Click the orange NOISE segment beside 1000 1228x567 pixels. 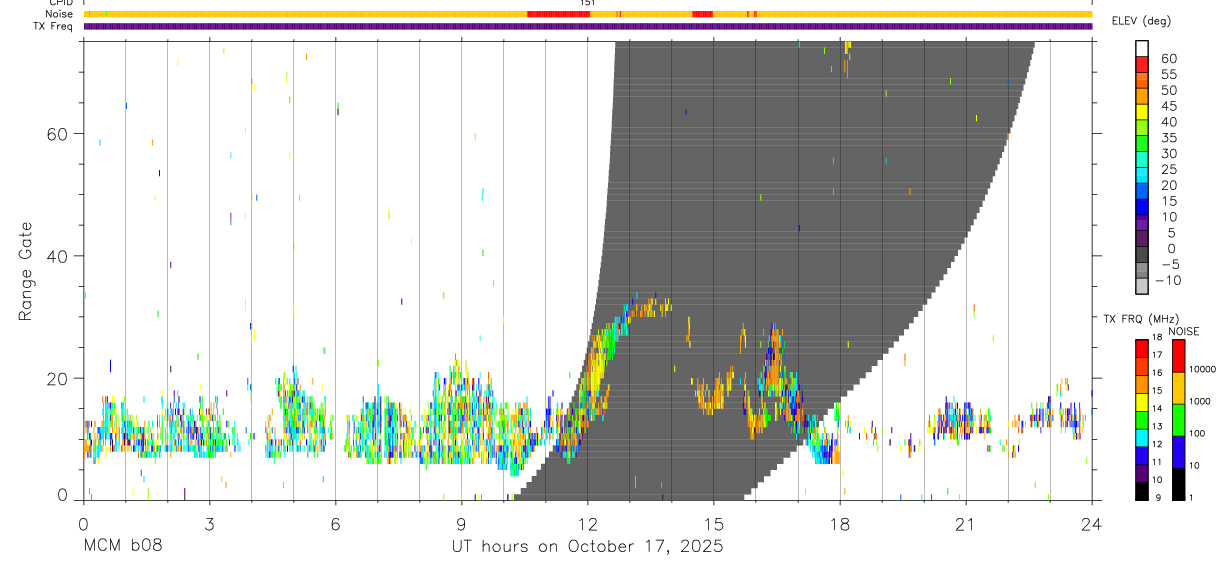coord(1178,388)
